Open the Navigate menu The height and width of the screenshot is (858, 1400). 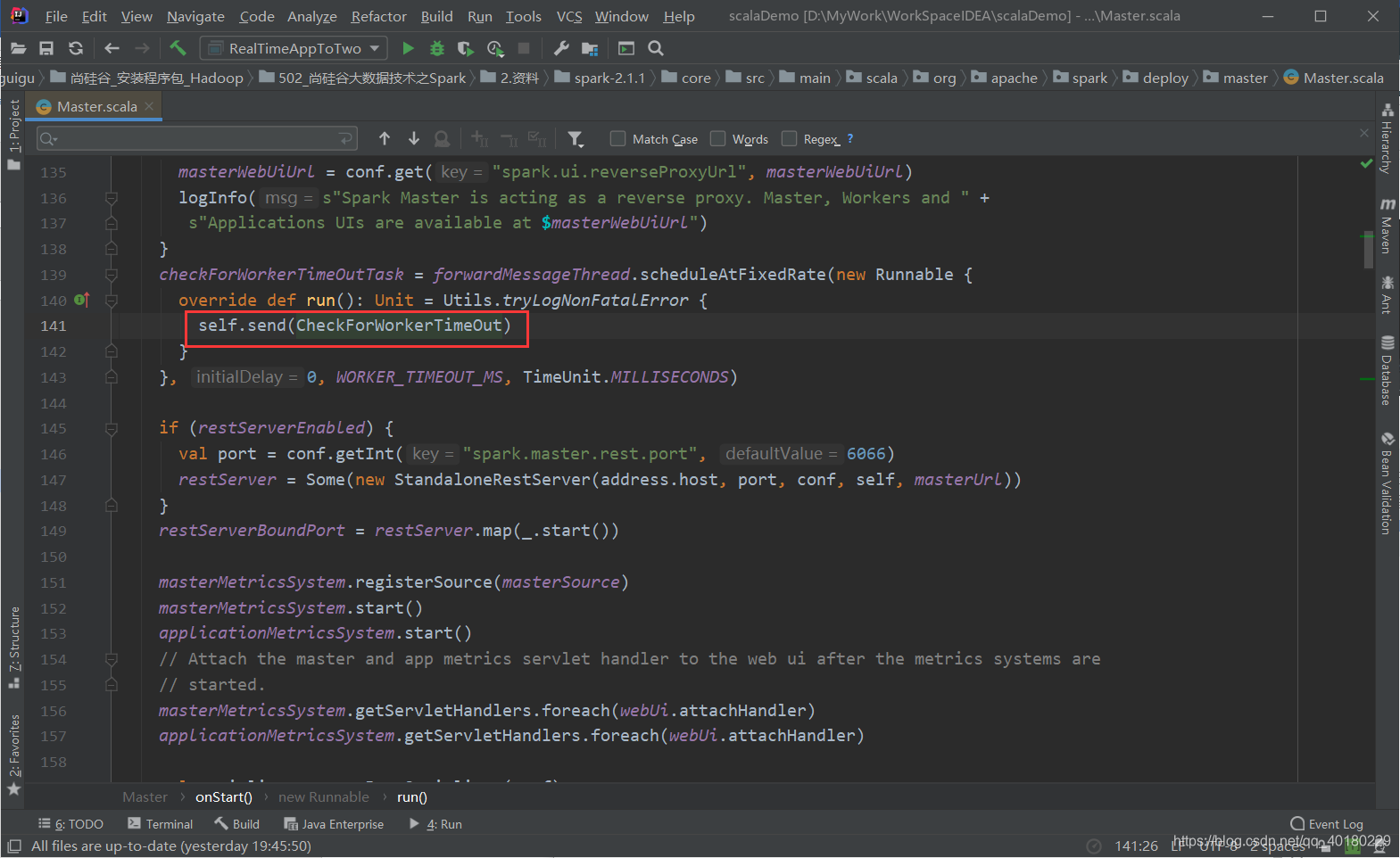point(195,16)
